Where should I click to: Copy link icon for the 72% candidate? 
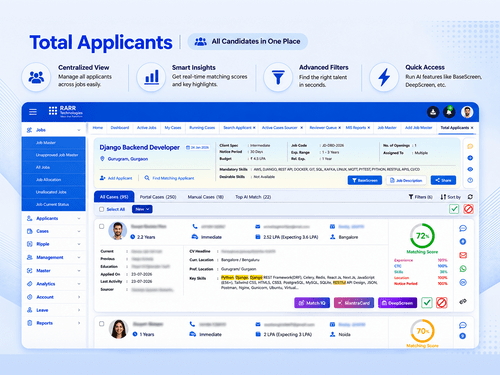point(463,301)
